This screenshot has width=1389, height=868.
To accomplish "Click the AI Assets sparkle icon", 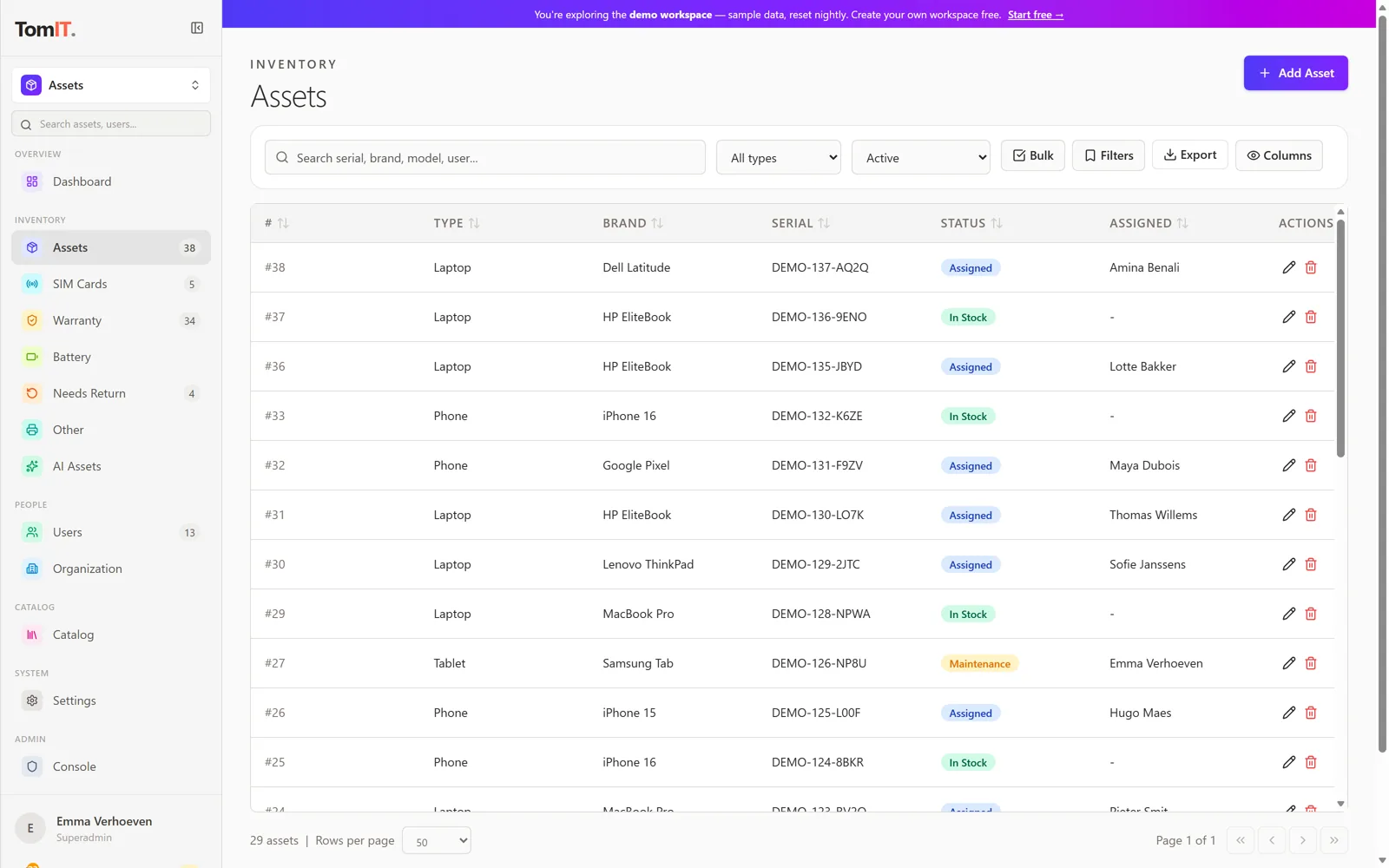I will click(x=32, y=466).
